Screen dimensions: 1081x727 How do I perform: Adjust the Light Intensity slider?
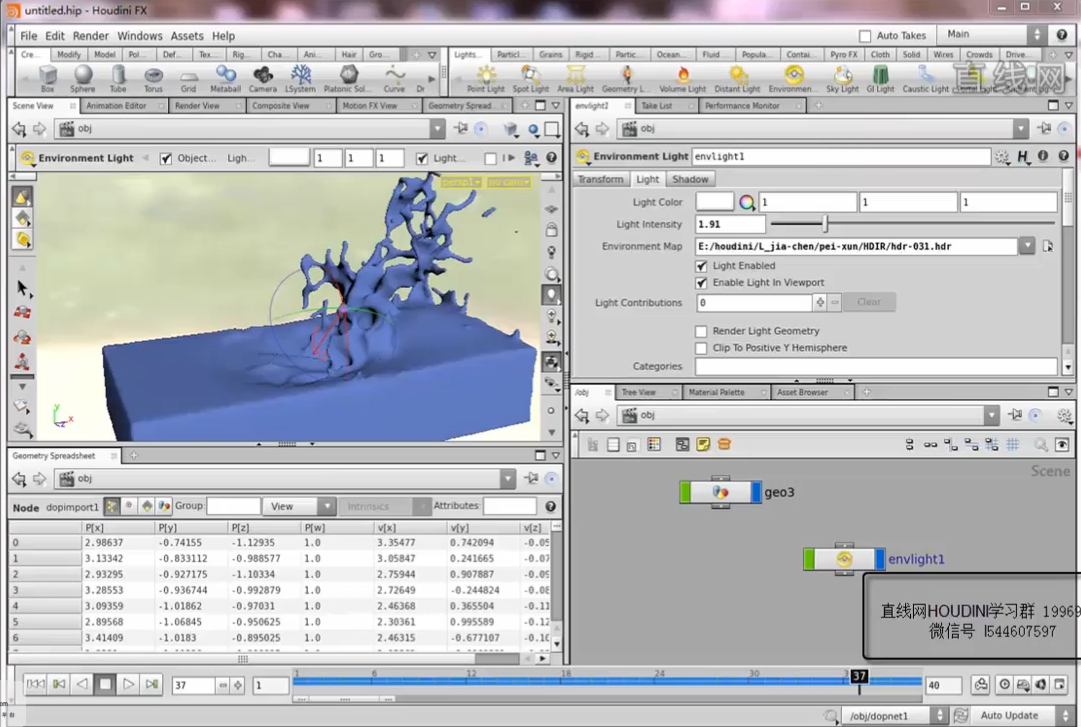point(825,224)
